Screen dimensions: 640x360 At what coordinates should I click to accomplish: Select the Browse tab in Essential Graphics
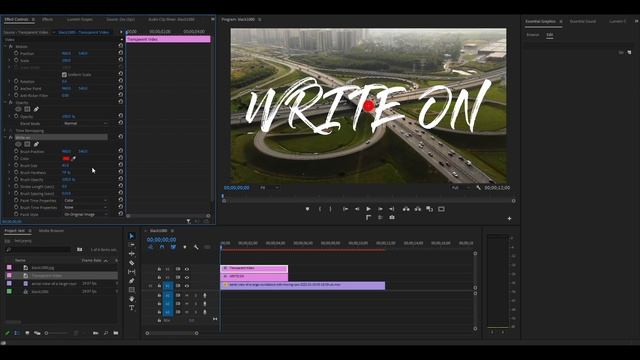(x=533, y=35)
